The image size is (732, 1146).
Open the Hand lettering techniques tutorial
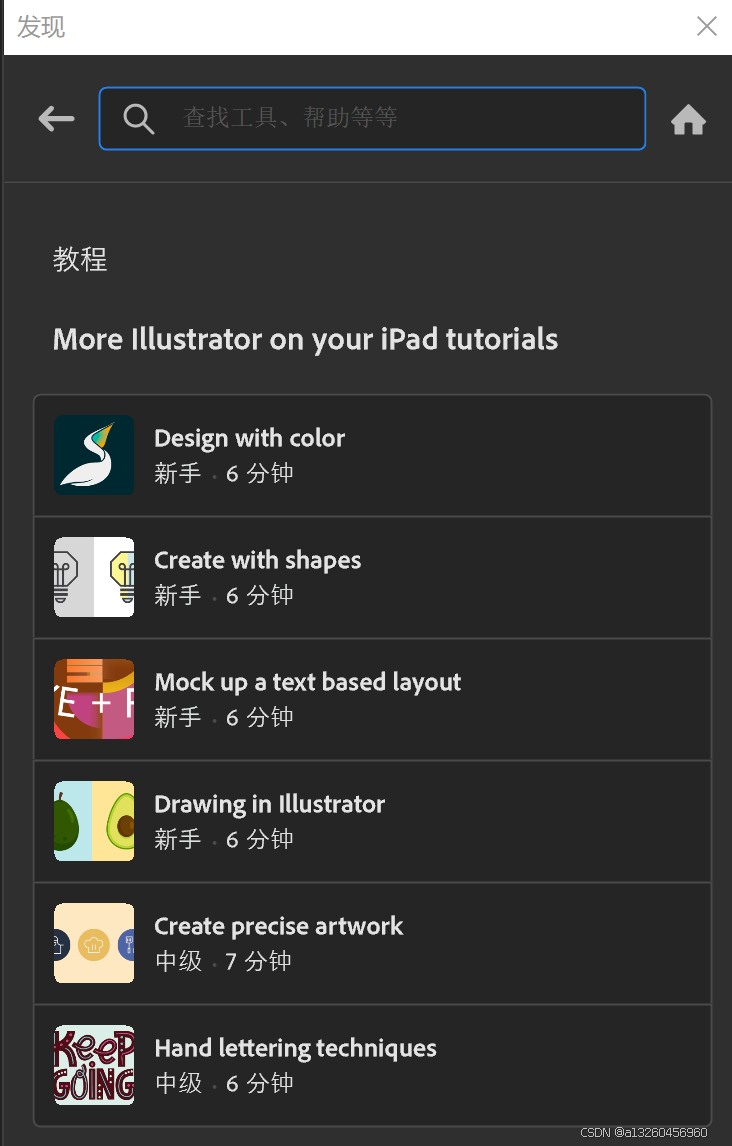pyautogui.click(x=373, y=1065)
